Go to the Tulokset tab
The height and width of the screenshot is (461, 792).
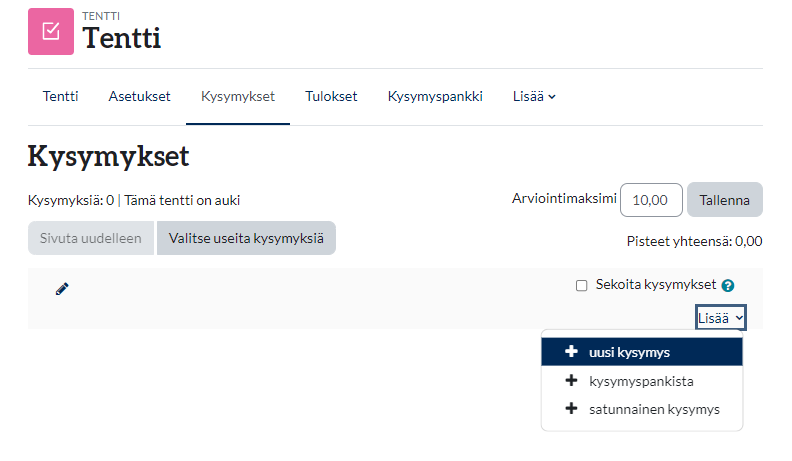pyautogui.click(x=331, y=97)
